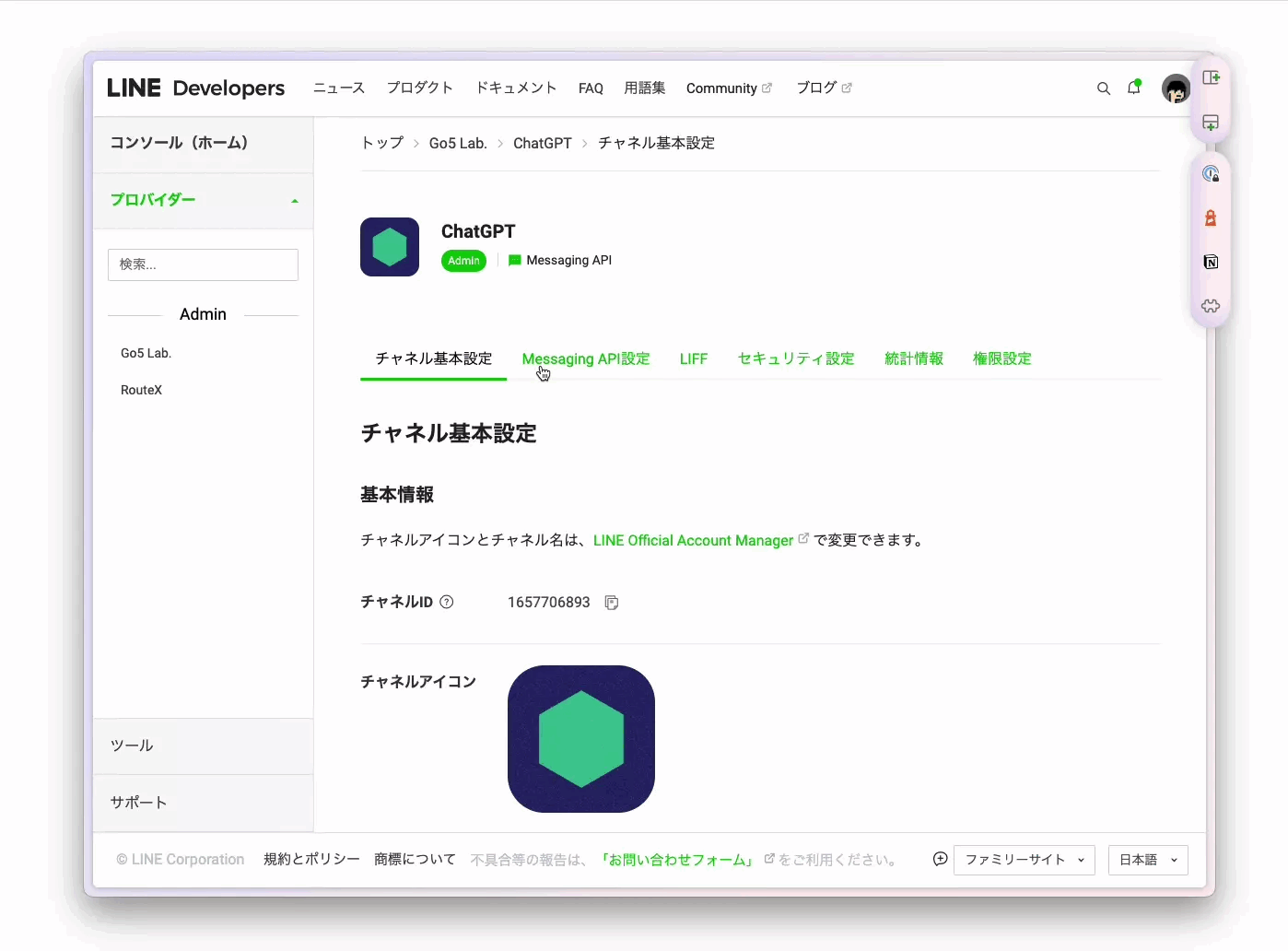Open the notifications bell icon
Image resolution: width=1288 pixels, height=951 pixels.
[x=1134, y=88]
